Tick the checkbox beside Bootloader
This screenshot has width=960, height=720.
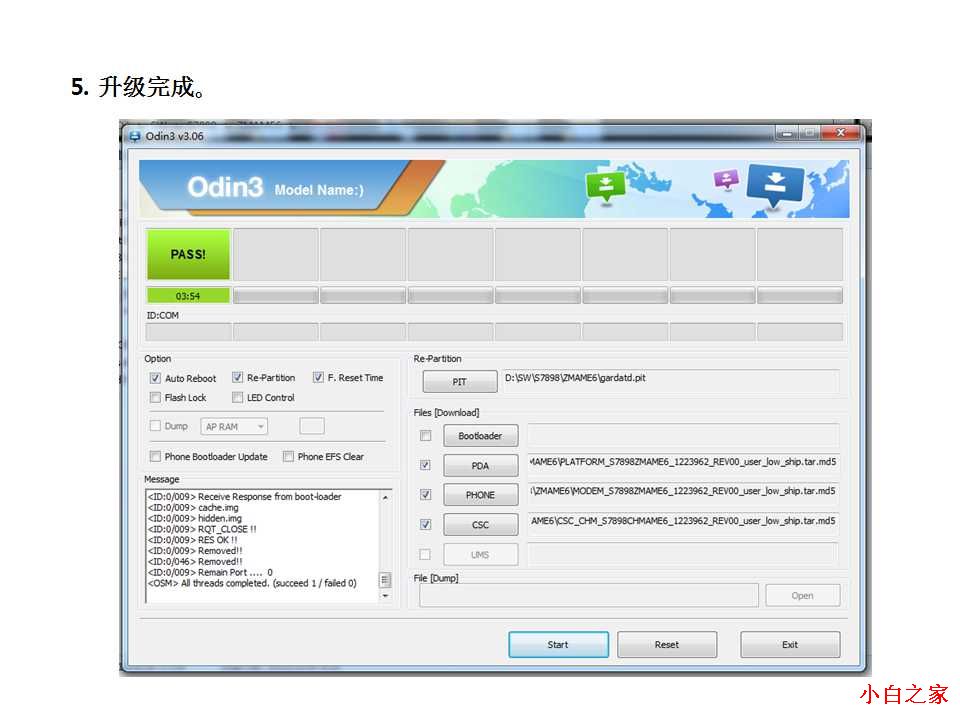[x=426, y=436]
